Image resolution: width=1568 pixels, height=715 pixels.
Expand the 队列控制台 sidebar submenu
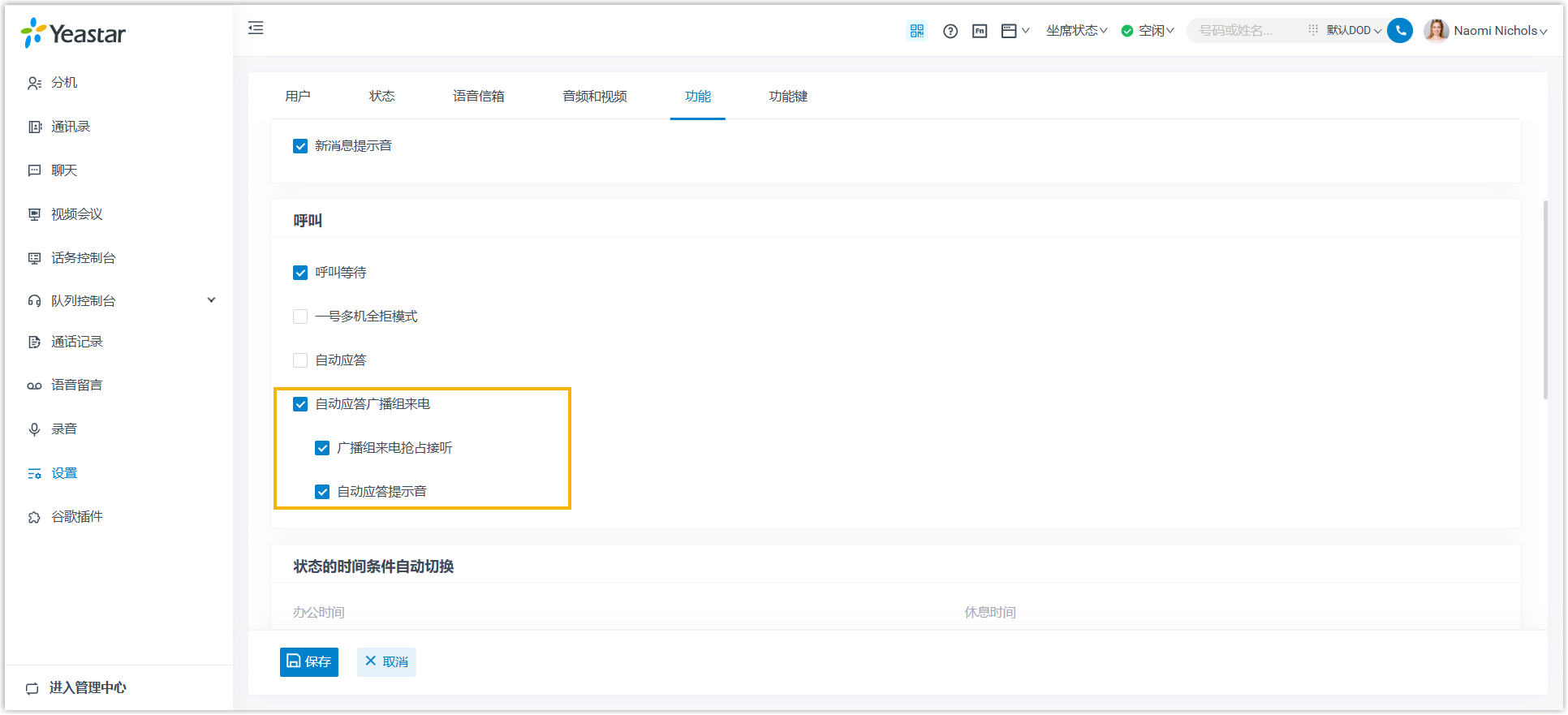211,300
